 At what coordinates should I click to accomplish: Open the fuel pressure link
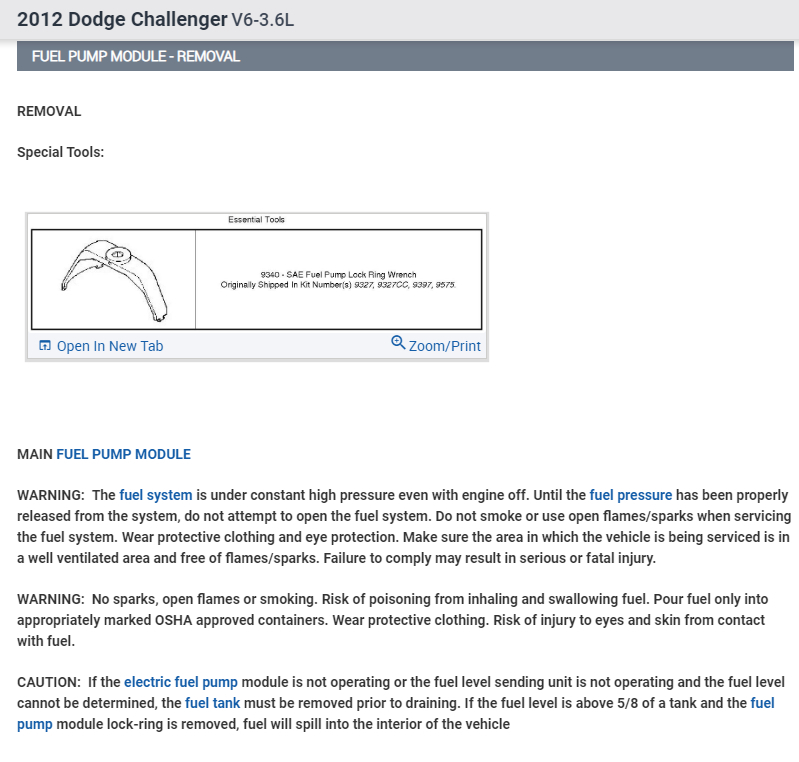click(630, 495)
